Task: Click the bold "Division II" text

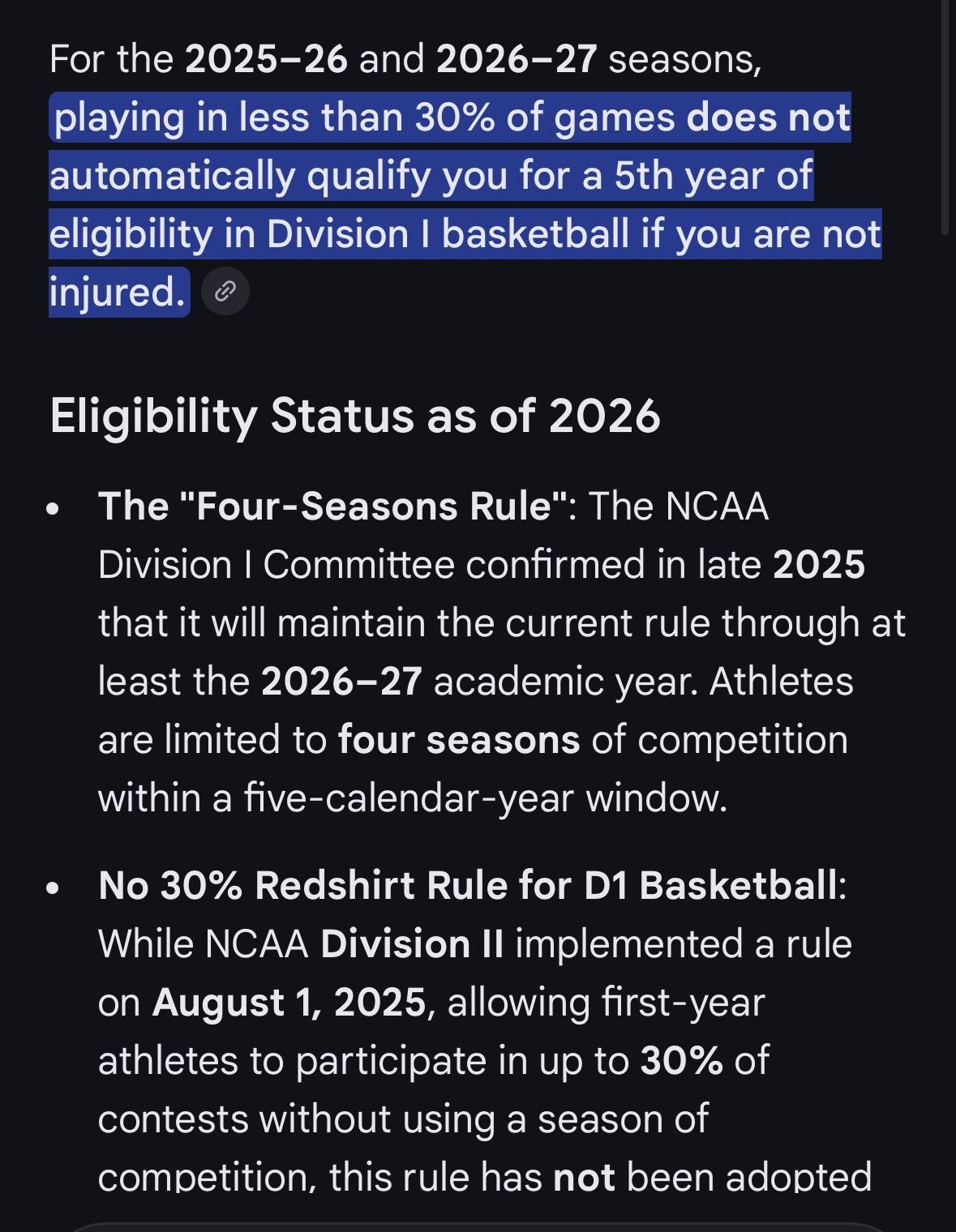Action: (412, 943)
